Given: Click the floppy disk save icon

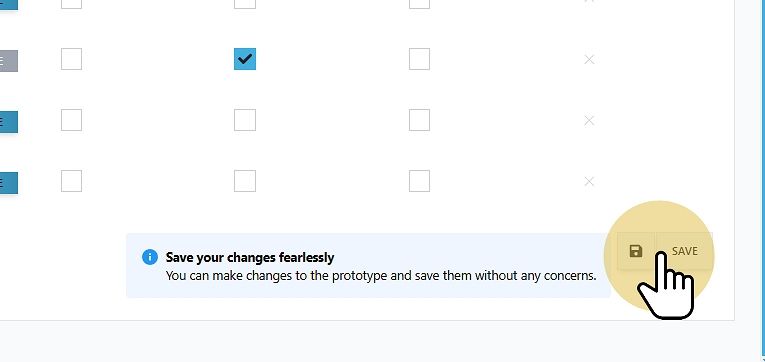Looking at the screenshot, I should tap(635, 251).
